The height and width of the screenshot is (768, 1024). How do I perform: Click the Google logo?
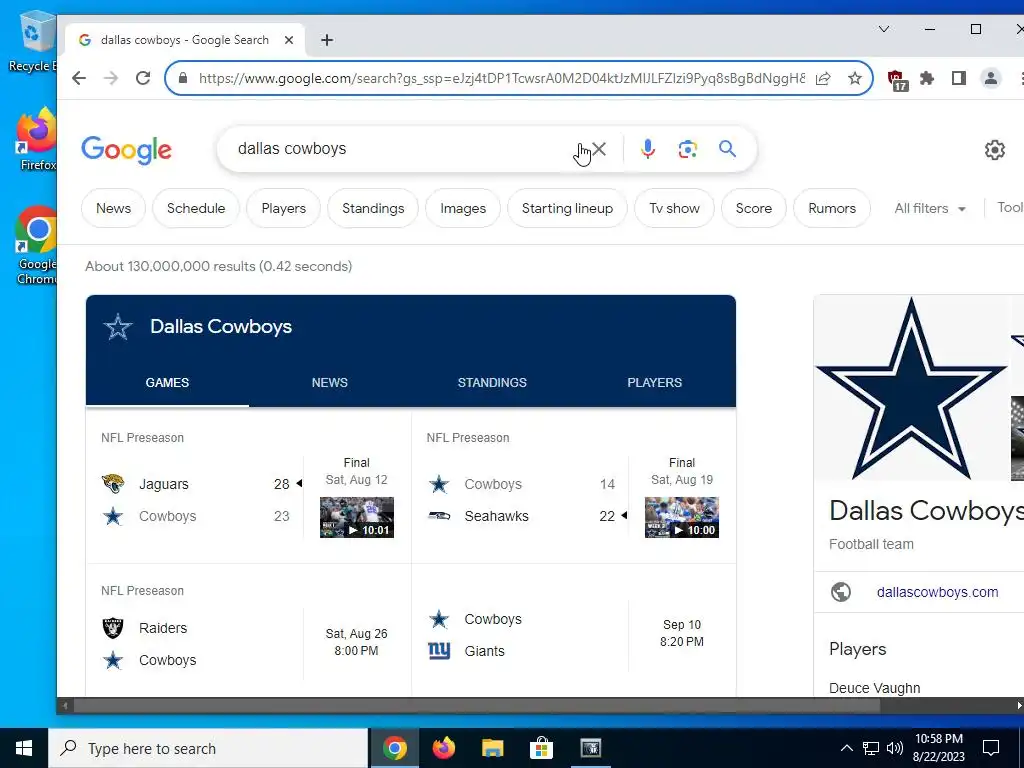point(127,150)
